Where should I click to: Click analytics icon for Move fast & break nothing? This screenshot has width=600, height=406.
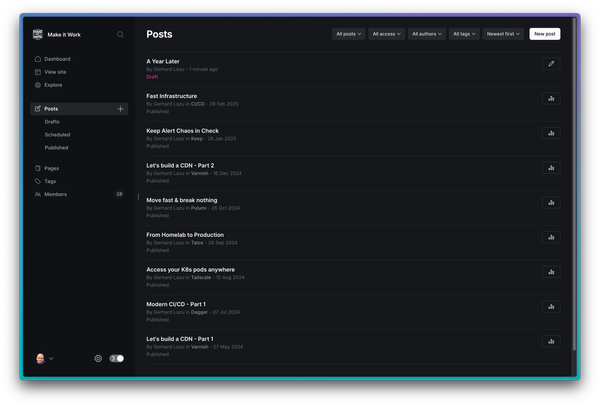(551, 202)
